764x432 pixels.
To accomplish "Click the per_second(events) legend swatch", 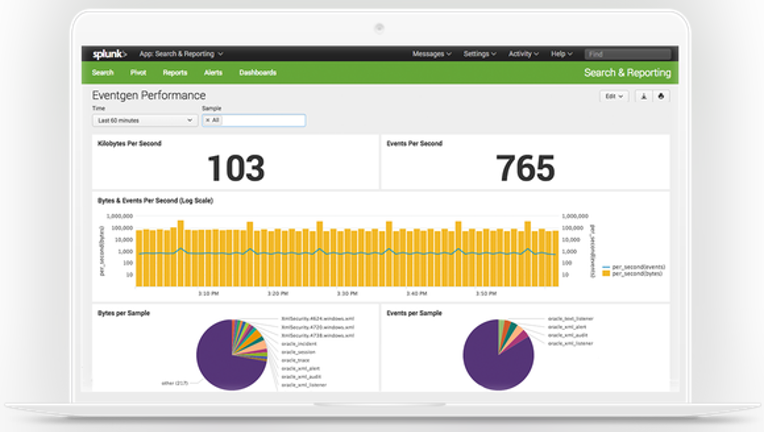I will click(606, 267).
